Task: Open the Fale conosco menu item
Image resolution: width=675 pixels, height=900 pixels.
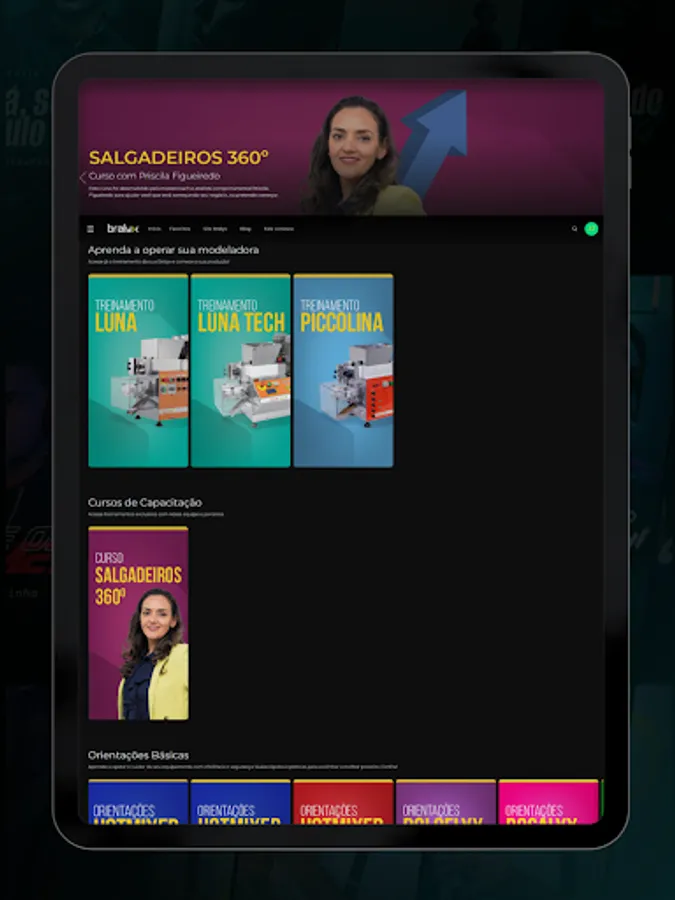Action: click(x=278, y=229)
